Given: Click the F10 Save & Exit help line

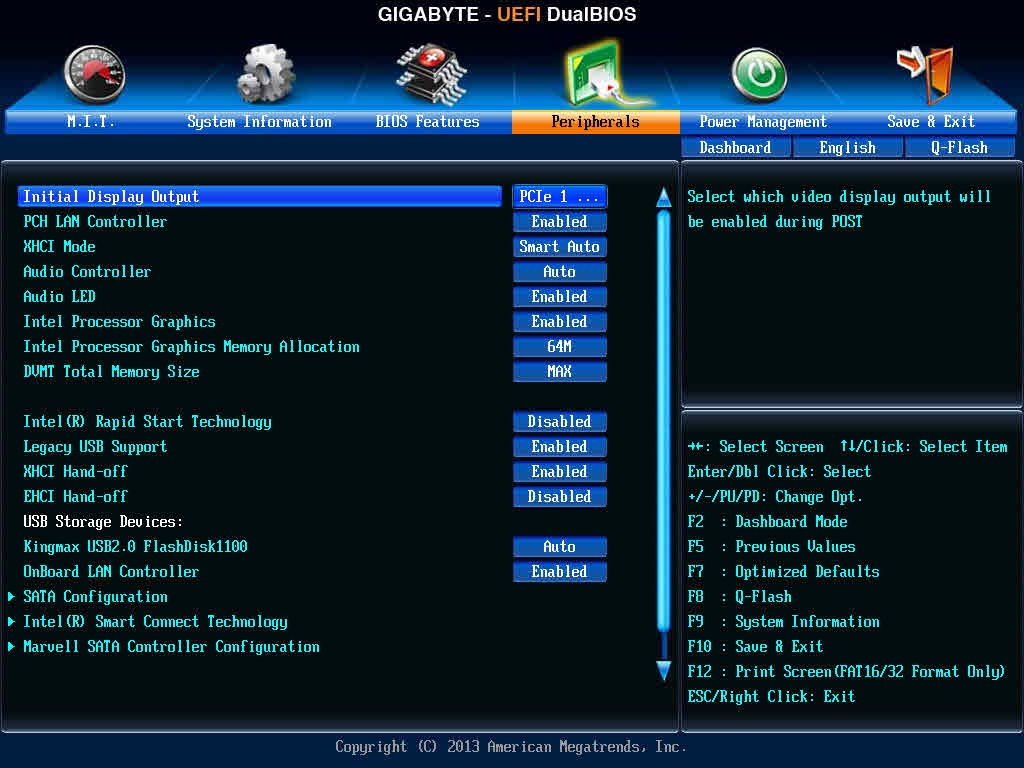Looking at the screenshot, I should [x=756, y=647].
